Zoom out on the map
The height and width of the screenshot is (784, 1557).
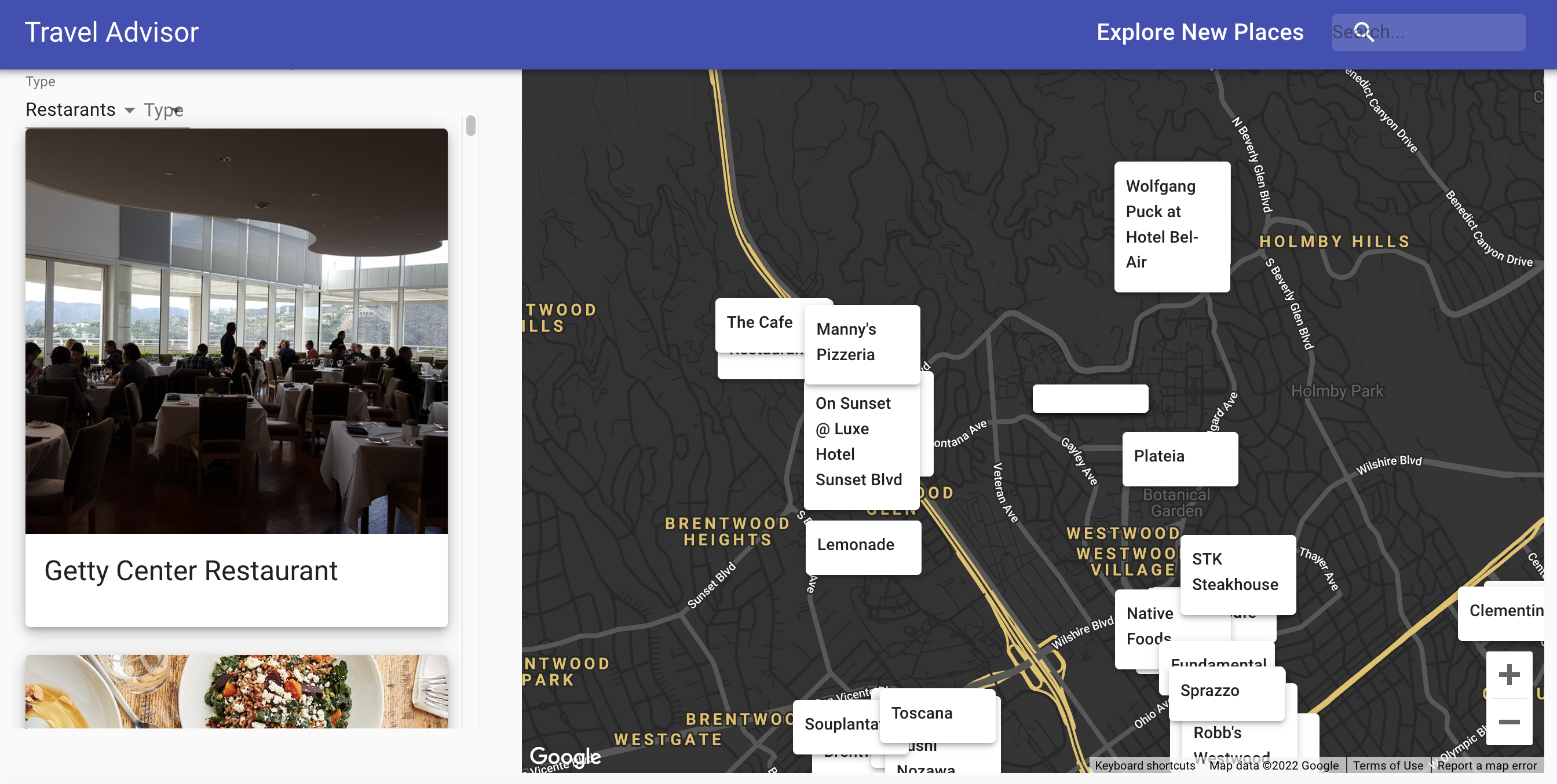1509,721
